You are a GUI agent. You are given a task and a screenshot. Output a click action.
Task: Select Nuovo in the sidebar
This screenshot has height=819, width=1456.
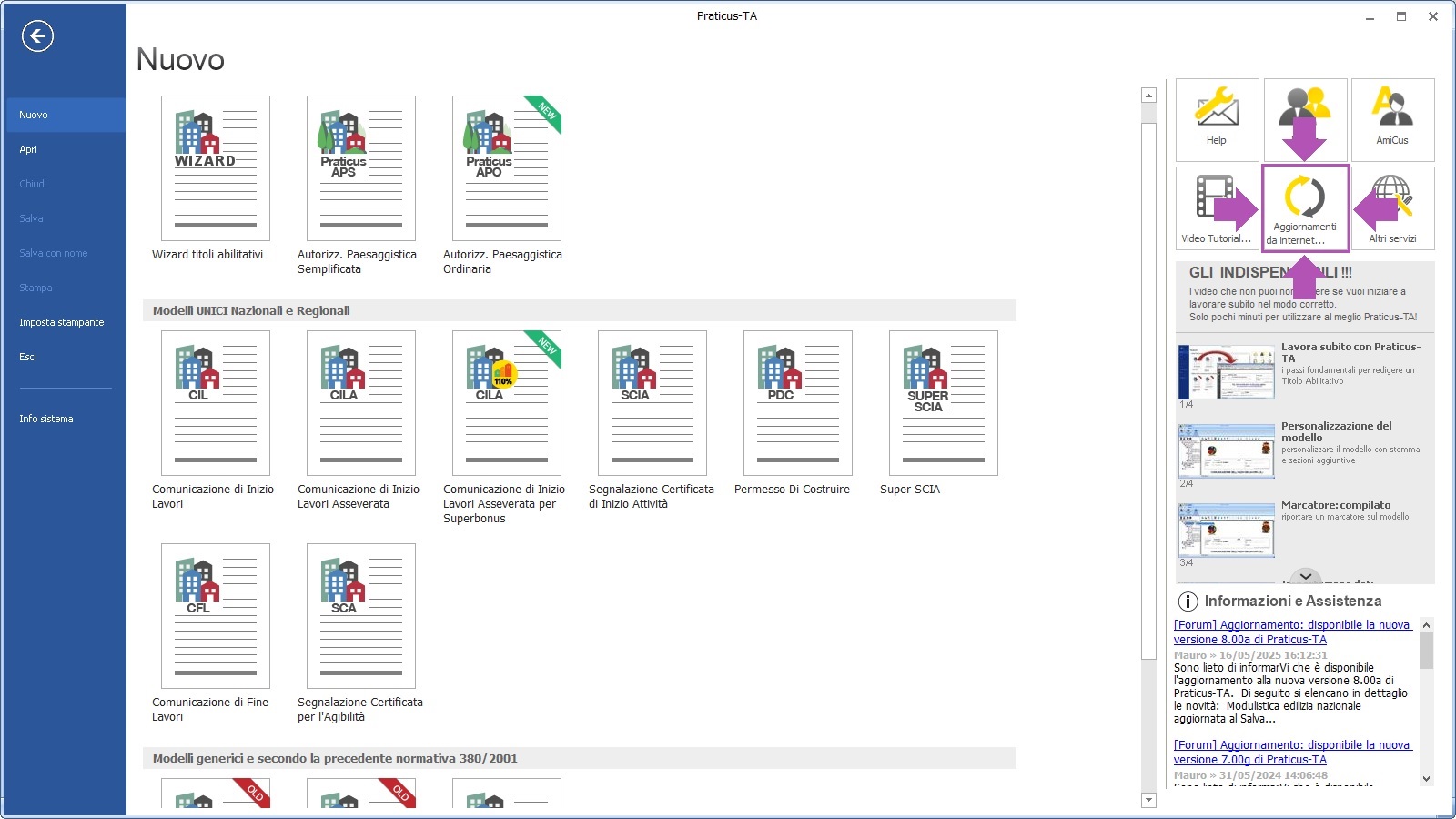65,115
